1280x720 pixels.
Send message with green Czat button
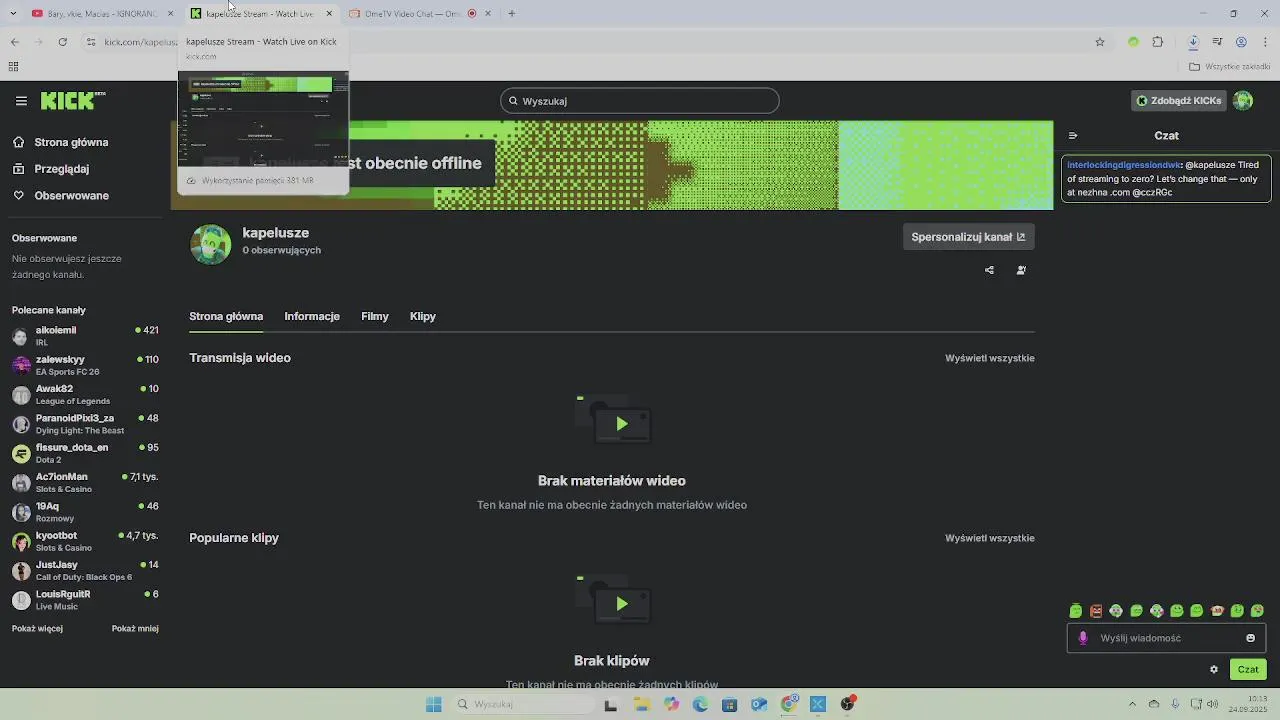coord(1248,670)
